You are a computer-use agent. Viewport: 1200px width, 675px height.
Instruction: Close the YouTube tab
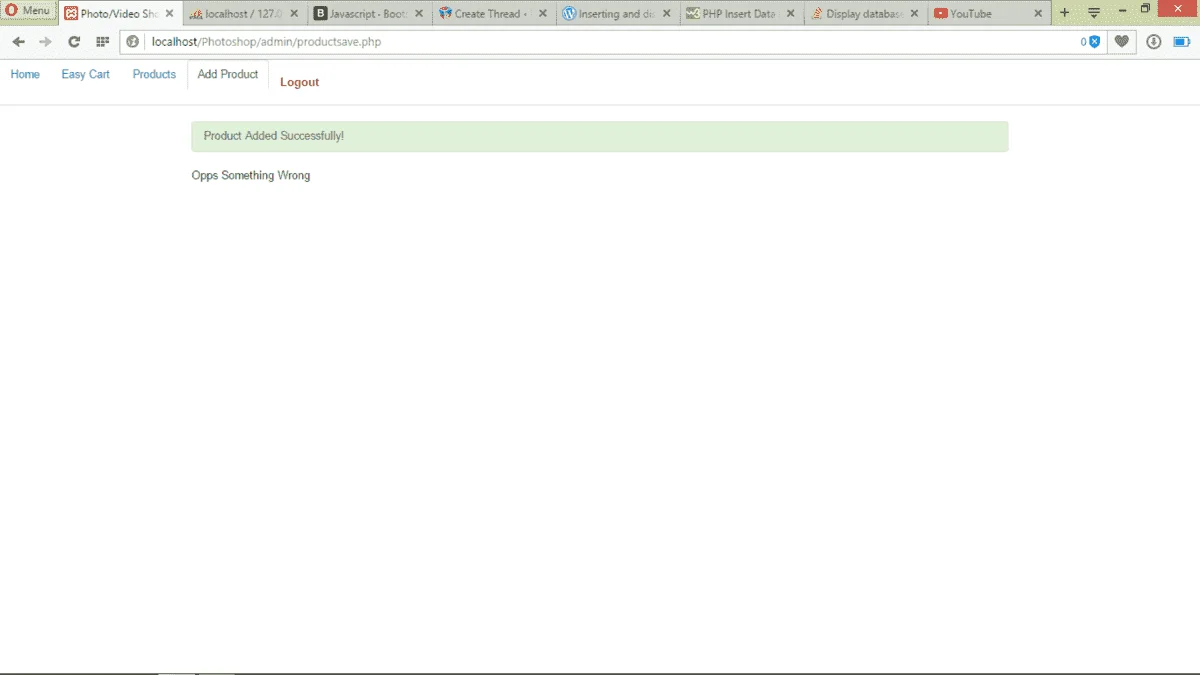pos(1038,14)
